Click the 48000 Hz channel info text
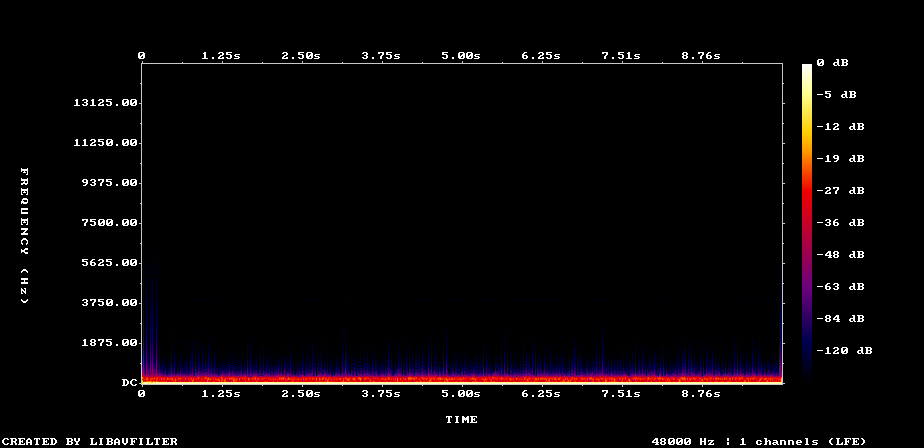The image size is (924, 448). [x=759, y=442]
